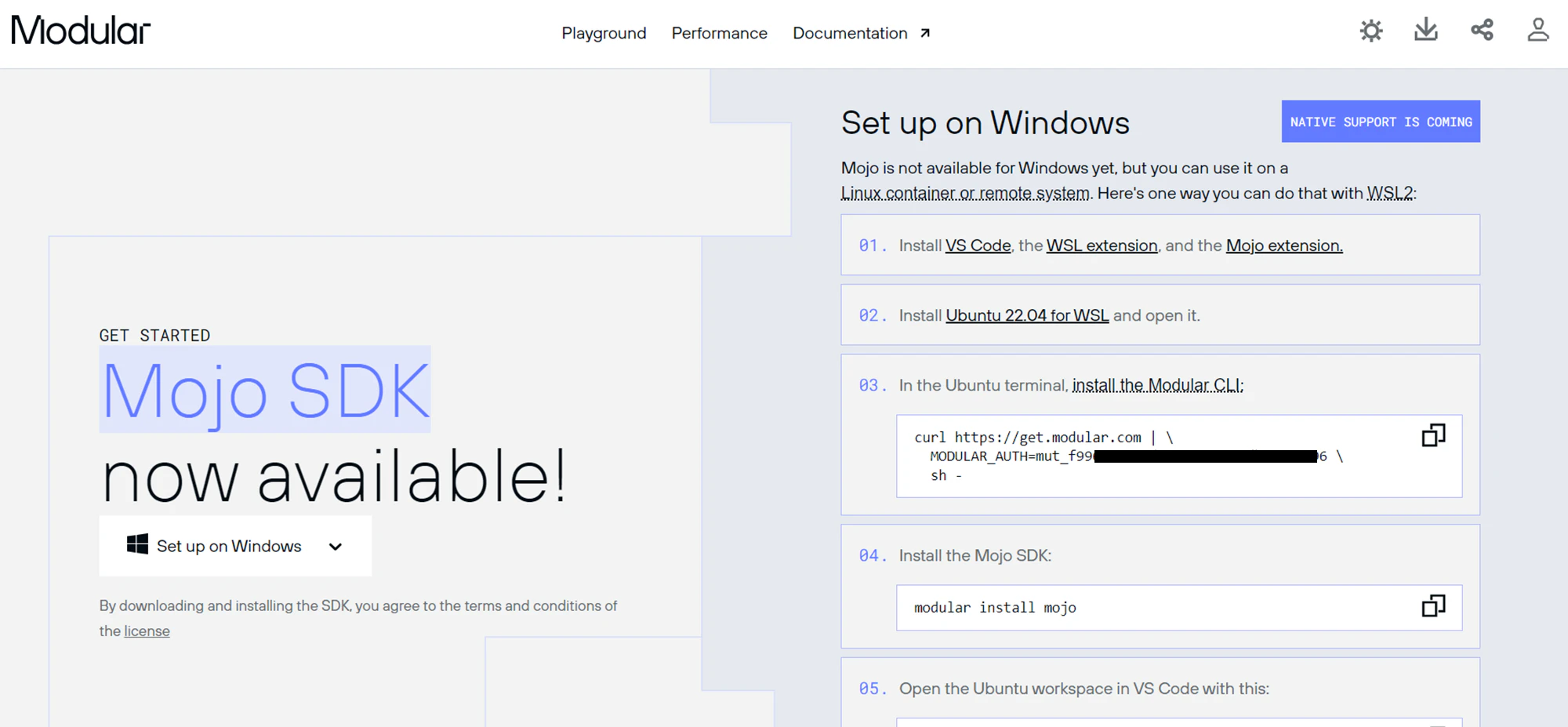Click the curl https://get.modular.com code line
The width and height of the screenshot is (1568, 727).
coord(1044,438)
